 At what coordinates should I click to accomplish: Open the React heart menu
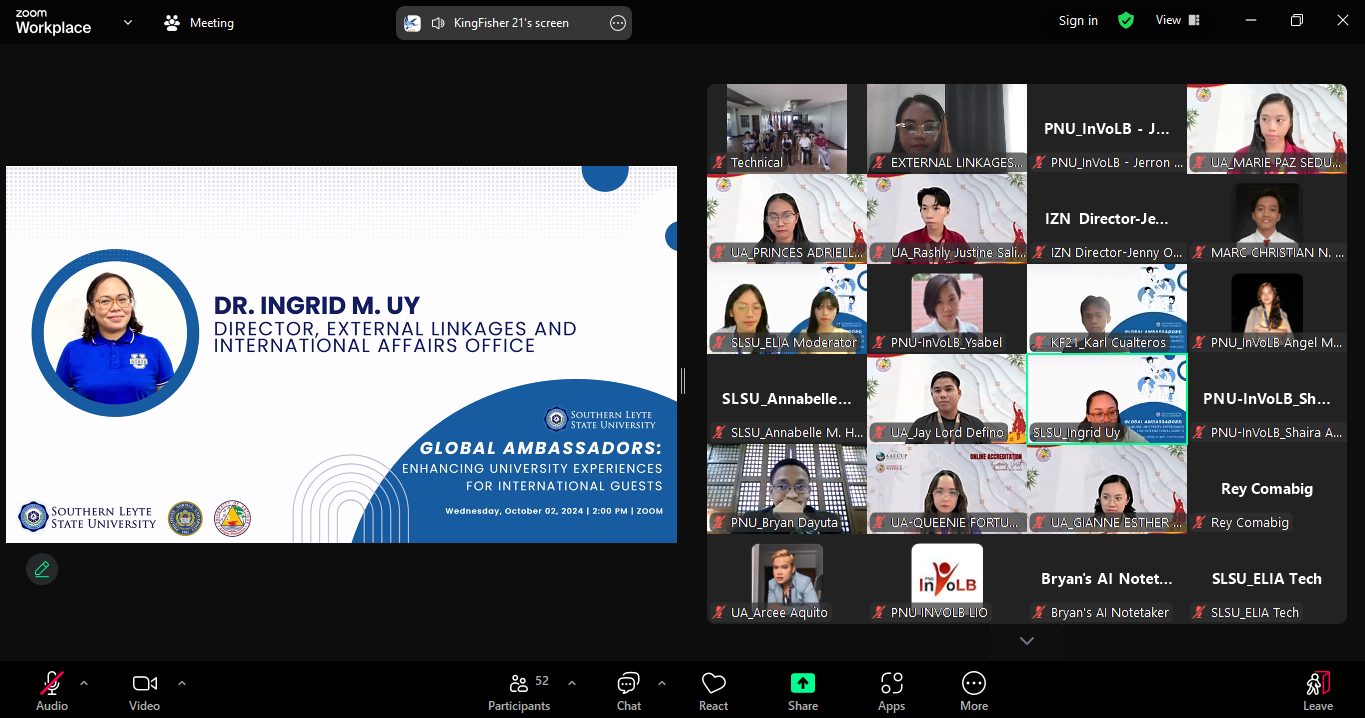pyautogui.click(x=713, y=692)
